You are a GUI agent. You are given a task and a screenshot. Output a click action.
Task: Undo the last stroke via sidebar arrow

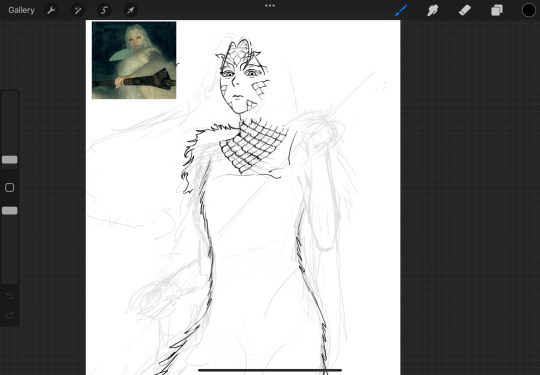pos(10,296)
